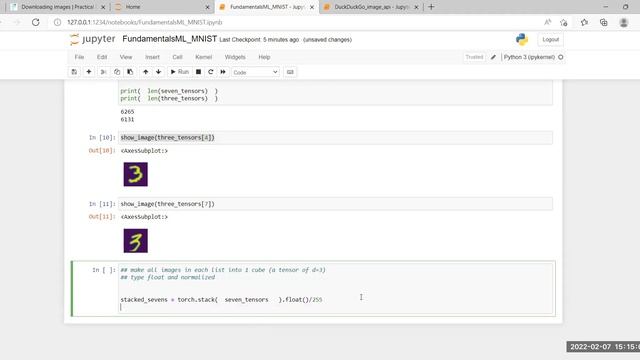Open the Help menu

click(264, 57)
